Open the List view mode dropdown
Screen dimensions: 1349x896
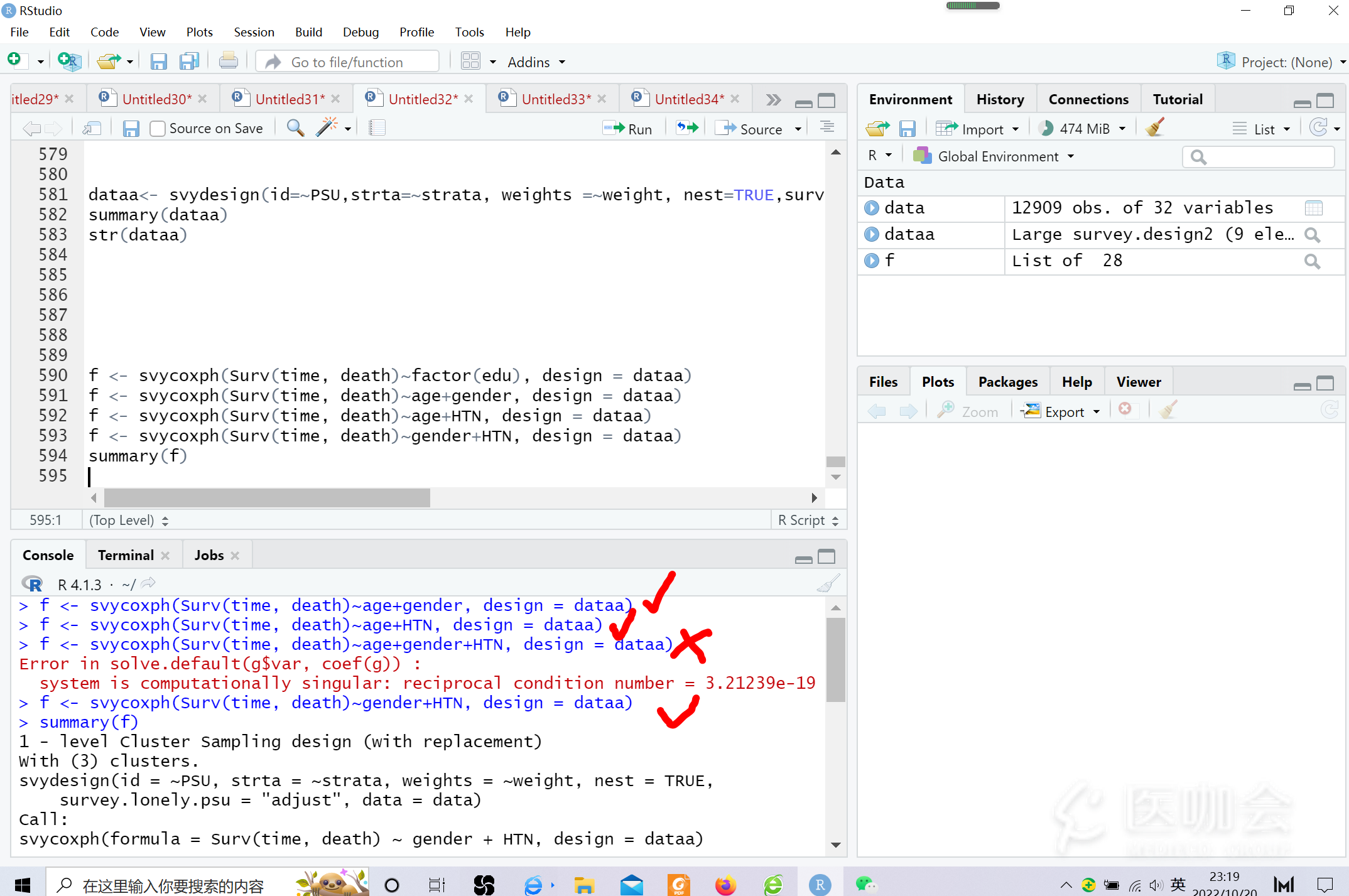(1261, 129)
